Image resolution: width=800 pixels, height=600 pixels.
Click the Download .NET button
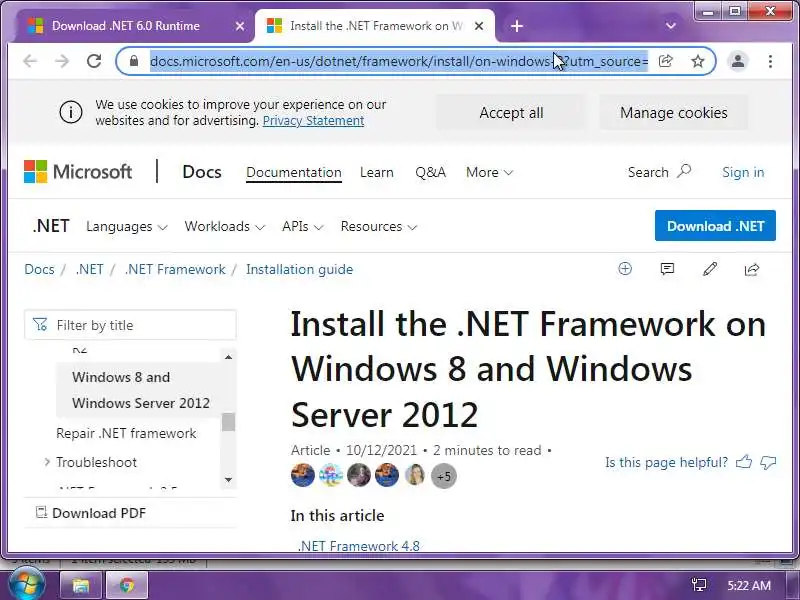pos(715,226)
